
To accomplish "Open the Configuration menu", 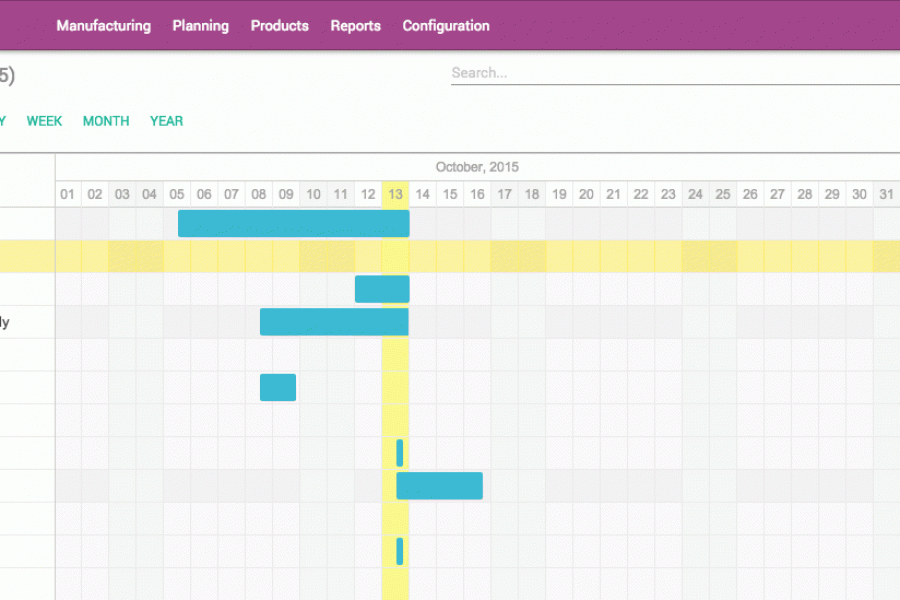I will tap(445, 26).
